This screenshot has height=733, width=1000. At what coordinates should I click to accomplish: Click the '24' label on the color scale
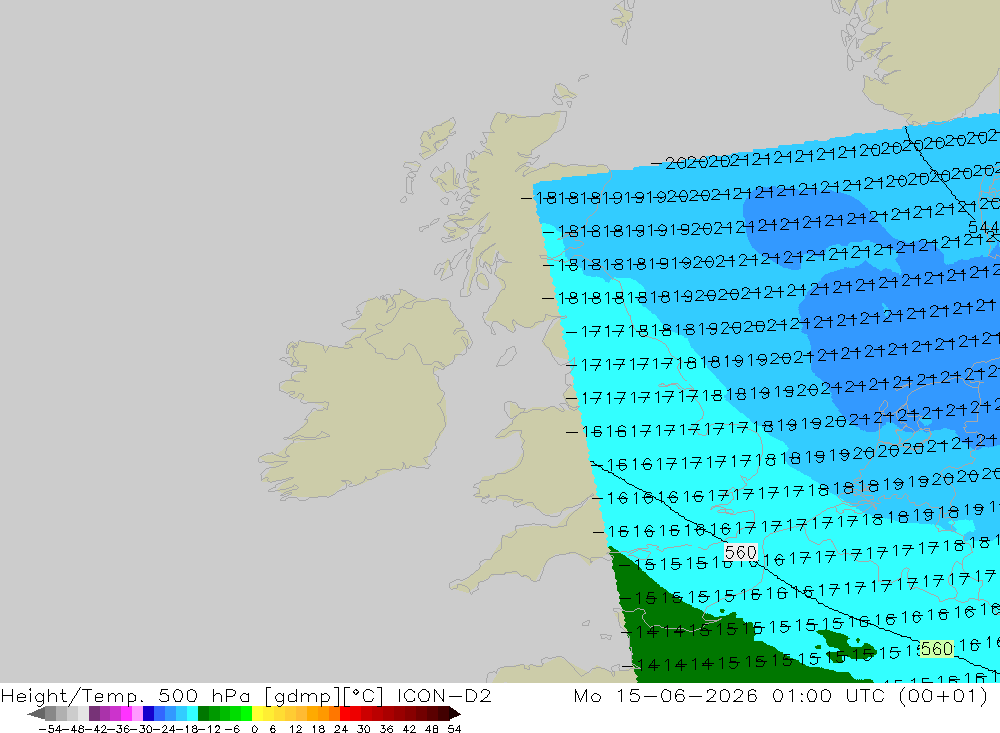[x=341, y=729]
